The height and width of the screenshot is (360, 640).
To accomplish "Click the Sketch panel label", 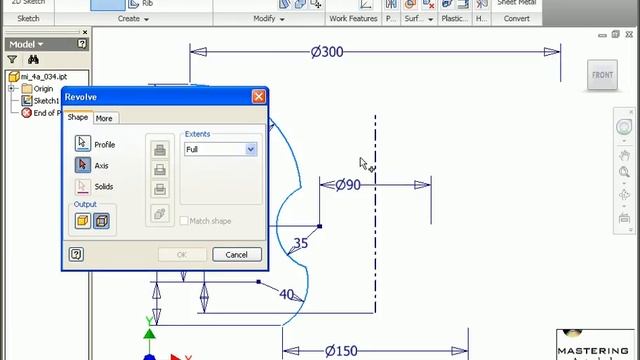I will click(x=29, y=18).
